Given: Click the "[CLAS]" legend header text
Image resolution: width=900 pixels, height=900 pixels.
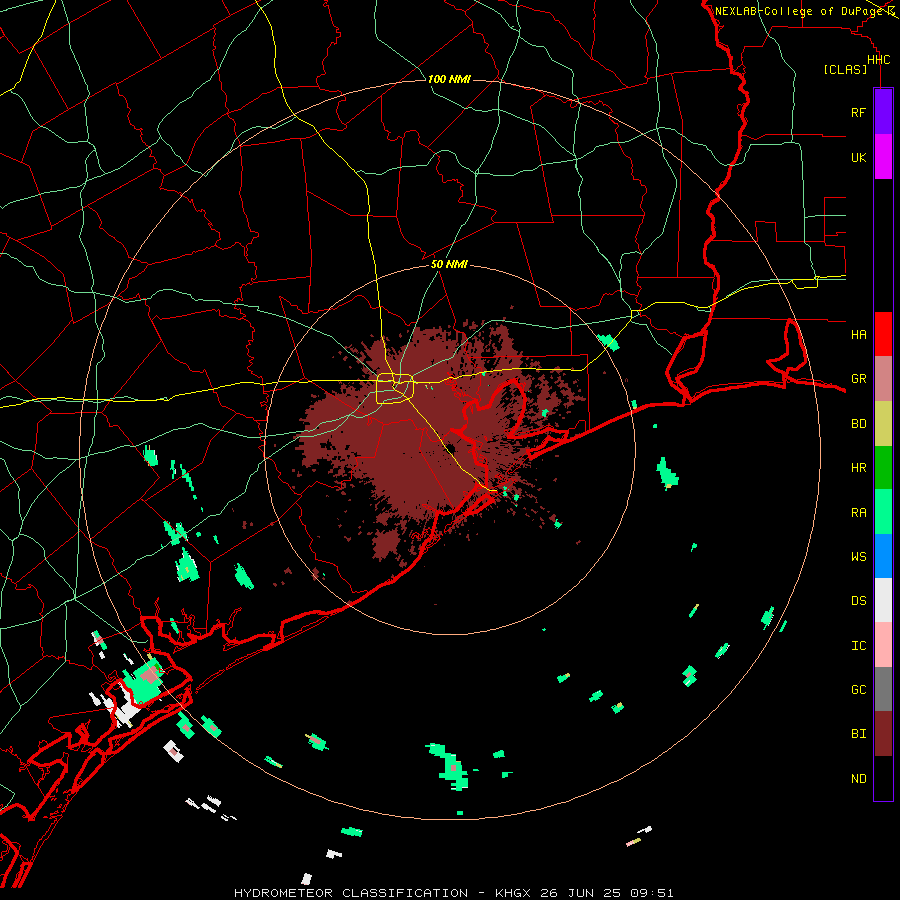Looking at the screenshot, I should (845, 69).
